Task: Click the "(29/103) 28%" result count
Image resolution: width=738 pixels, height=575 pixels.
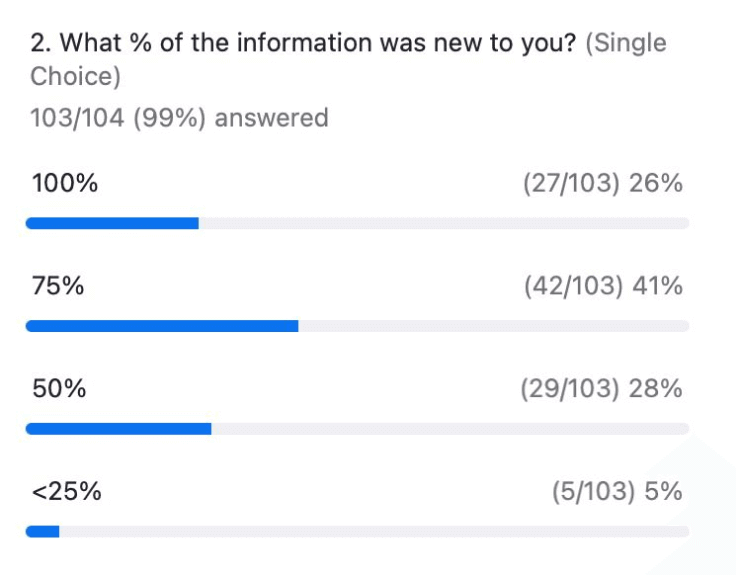Action: pos(601,390)
